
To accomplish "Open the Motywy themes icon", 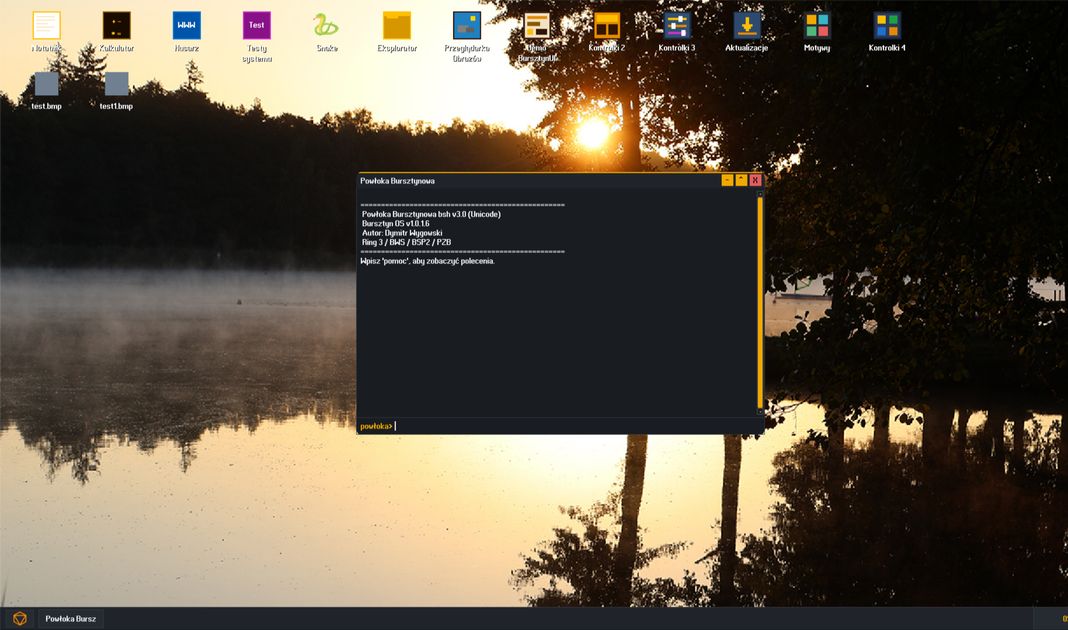I will (817, 26).
